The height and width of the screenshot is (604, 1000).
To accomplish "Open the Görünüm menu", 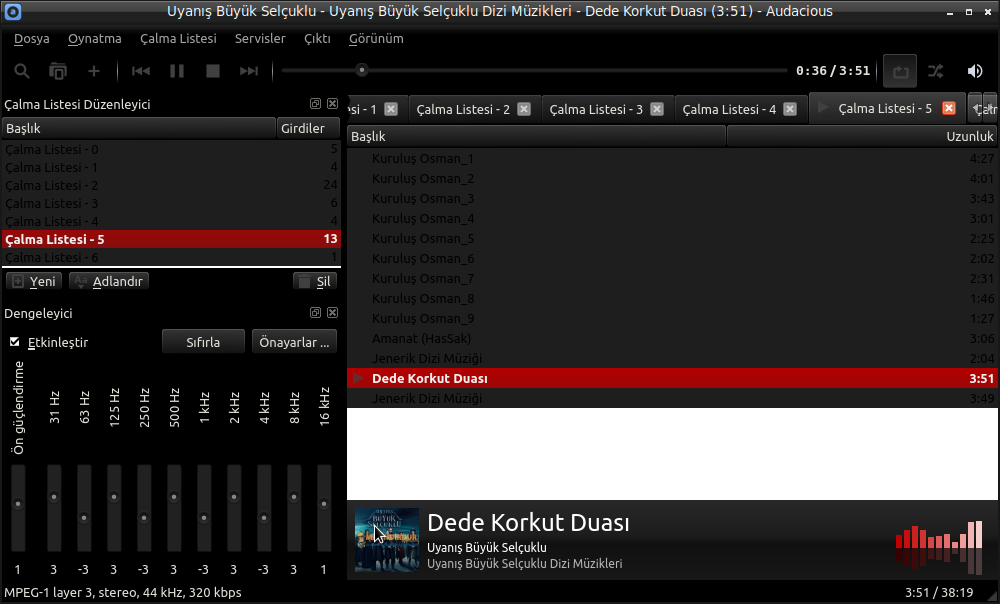I will point(376,39).
